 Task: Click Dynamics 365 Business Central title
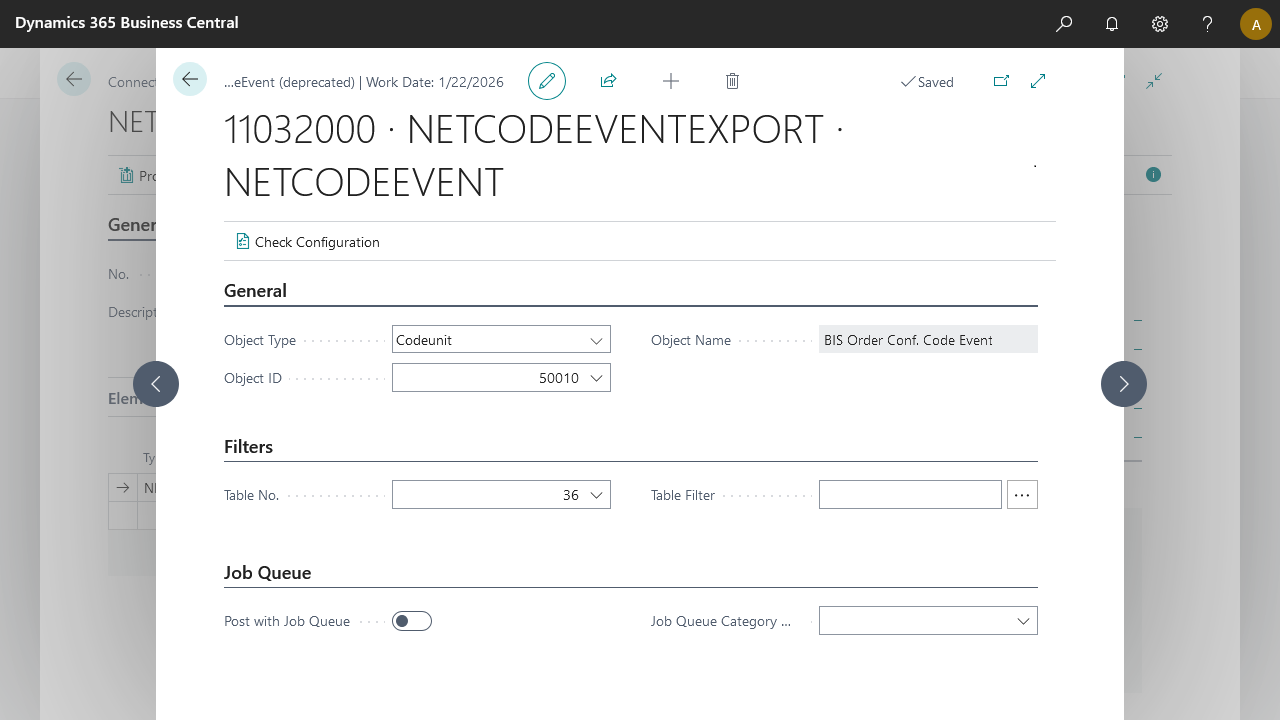[x=127, y=23]
